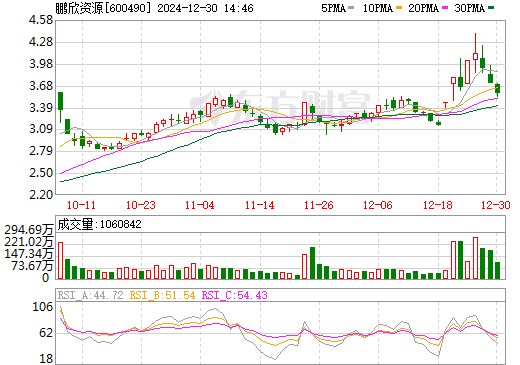Click the 2.20 price axis label
The width and height of the screenshot is (520, 365).
[41, 194]
